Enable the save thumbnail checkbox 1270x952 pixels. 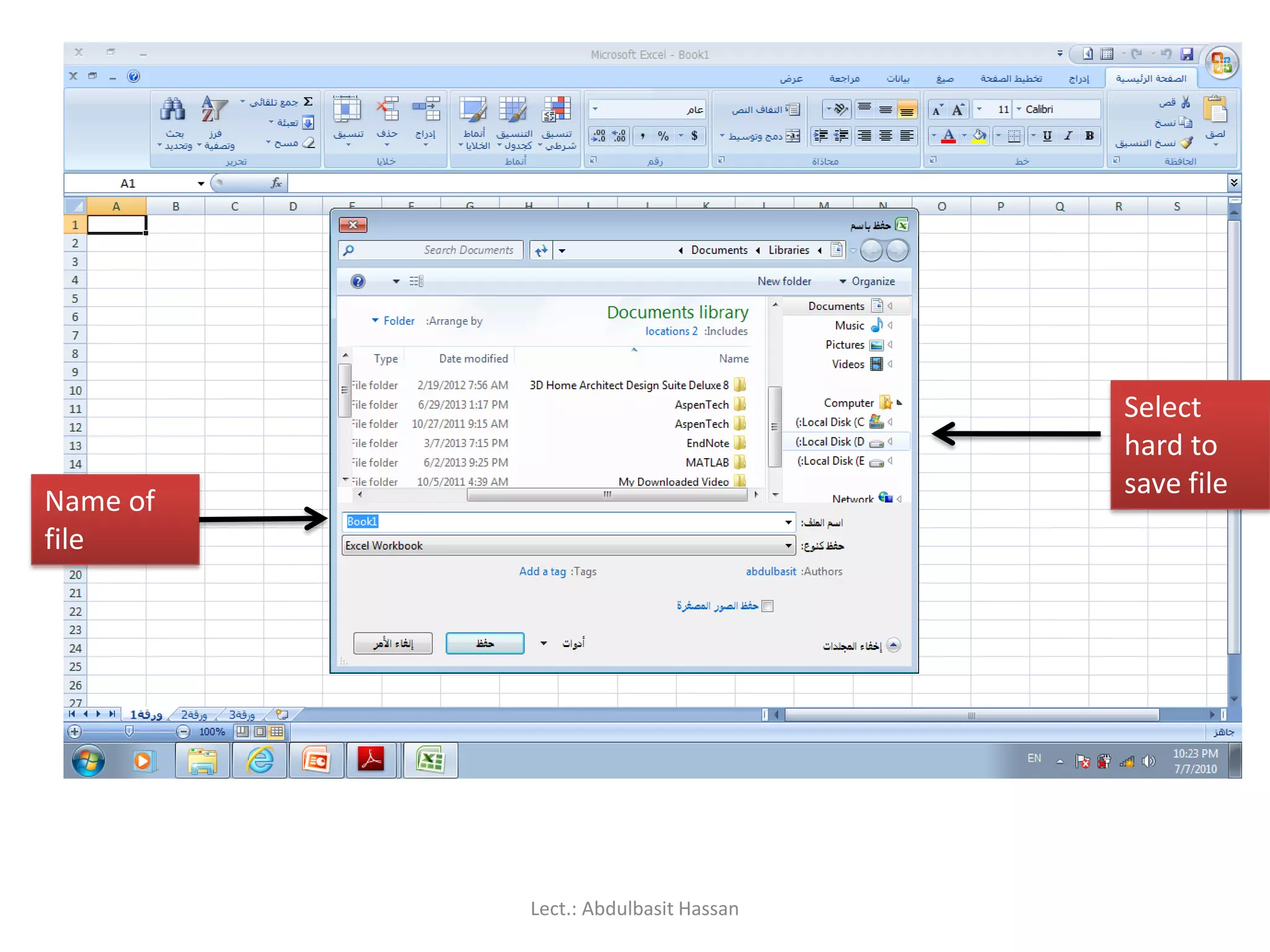pyautogui.click(x=768, y=606)
